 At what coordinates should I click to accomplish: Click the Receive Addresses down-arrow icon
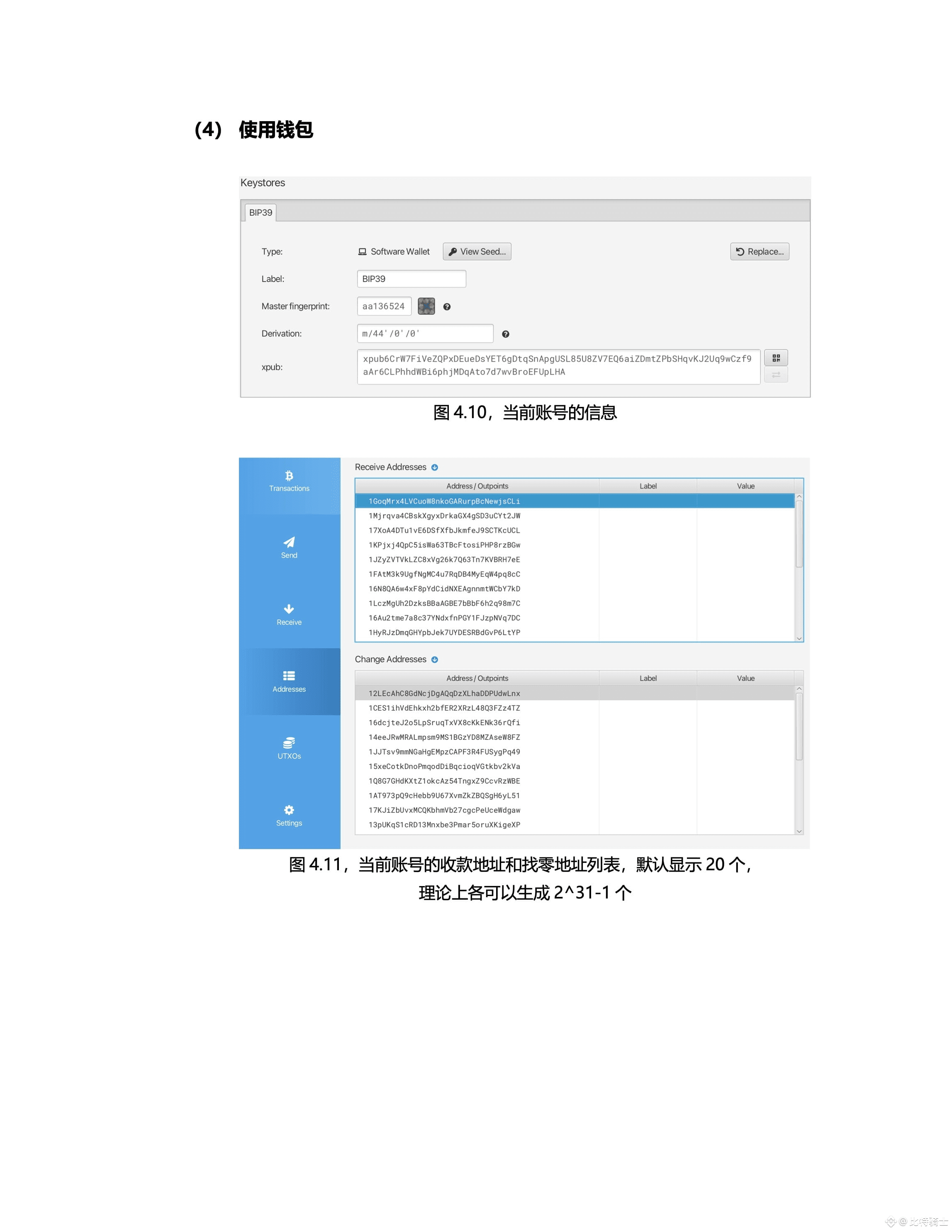(x=434, y=467)
